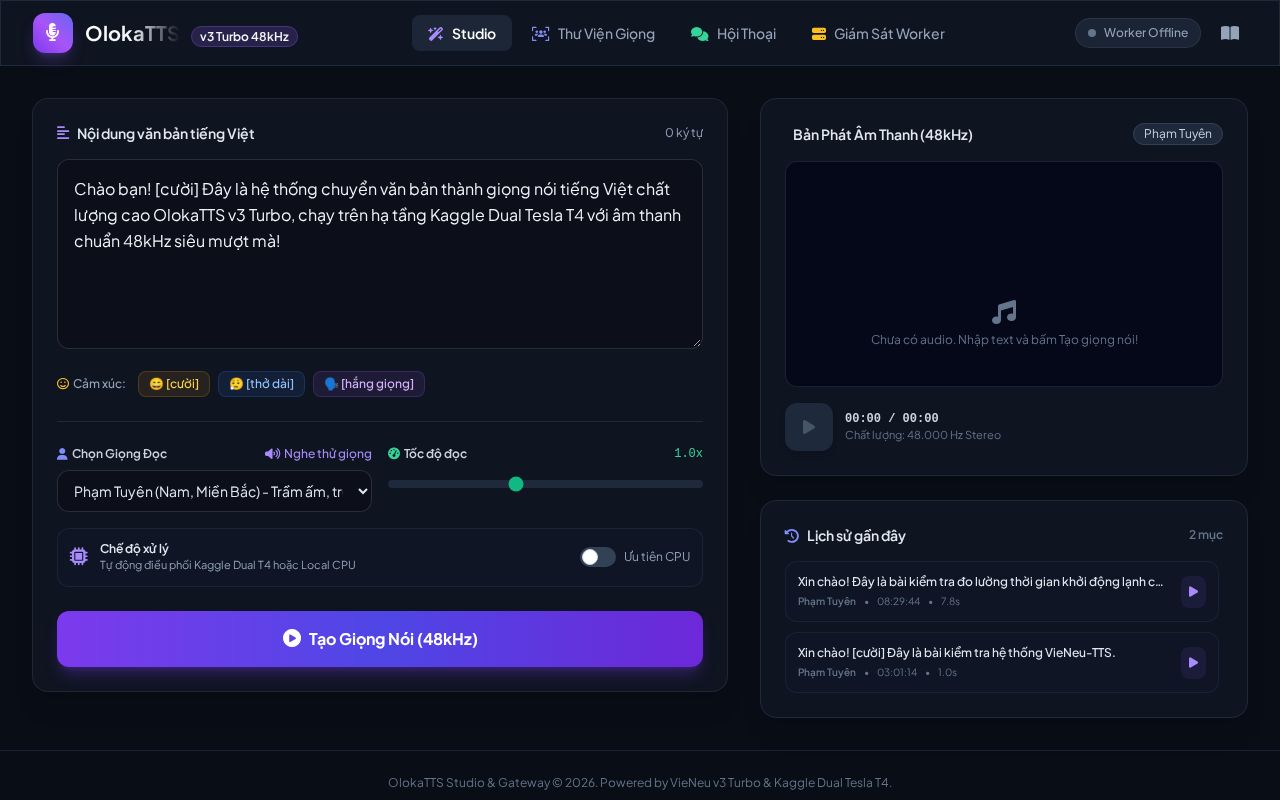
Task: Open the Thư Viện Giọng tab
Action: pyautogui.click(x=593, y=33)
